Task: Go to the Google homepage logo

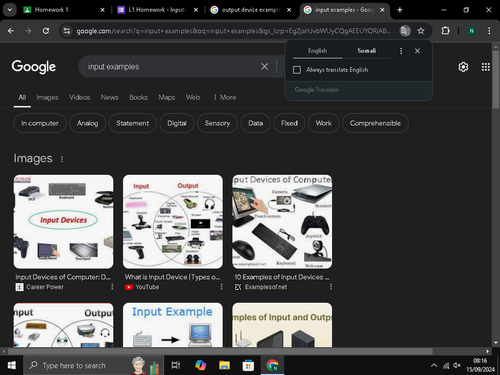Action: click(x=34, y=67)
